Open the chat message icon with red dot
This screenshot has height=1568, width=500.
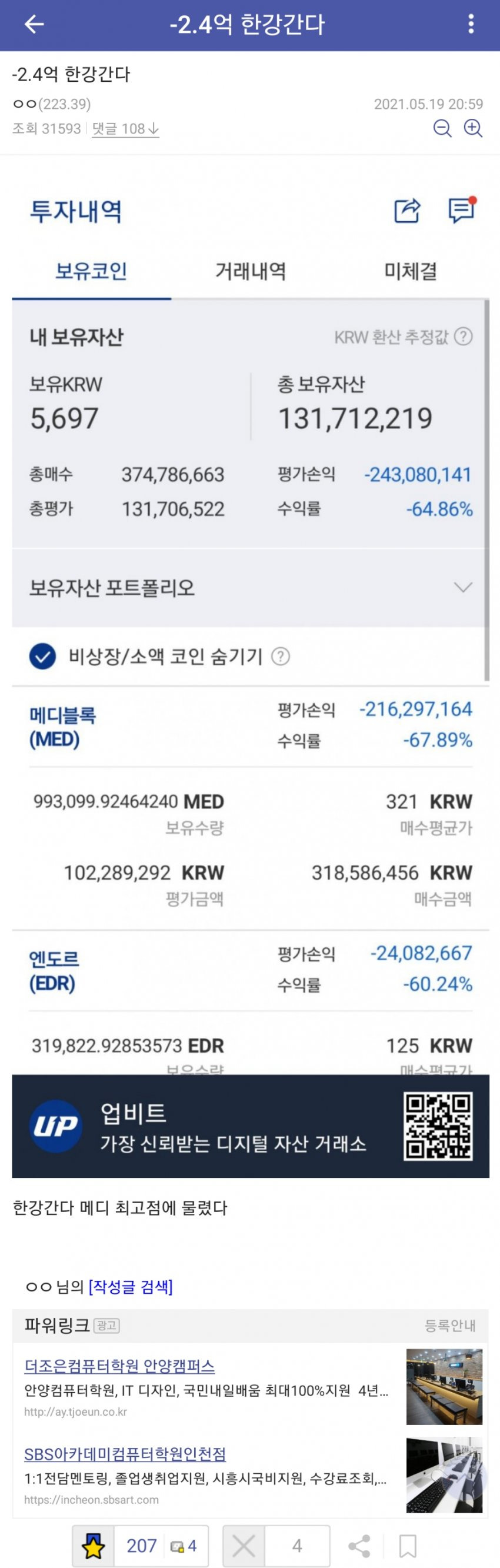click(462, 210)
